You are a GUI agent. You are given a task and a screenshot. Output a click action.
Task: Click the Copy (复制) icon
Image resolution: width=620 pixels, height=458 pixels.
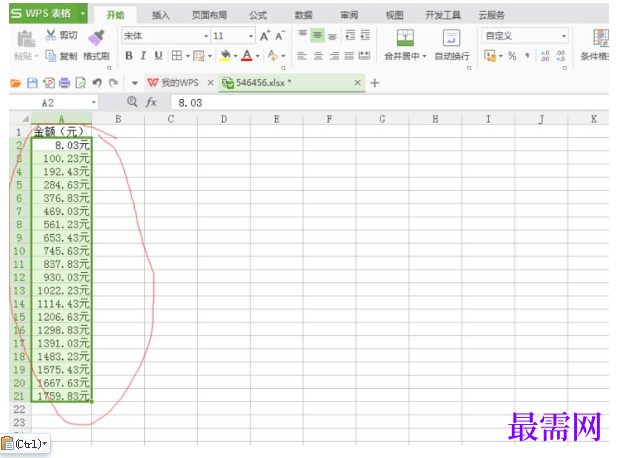(x=51, y=56)
